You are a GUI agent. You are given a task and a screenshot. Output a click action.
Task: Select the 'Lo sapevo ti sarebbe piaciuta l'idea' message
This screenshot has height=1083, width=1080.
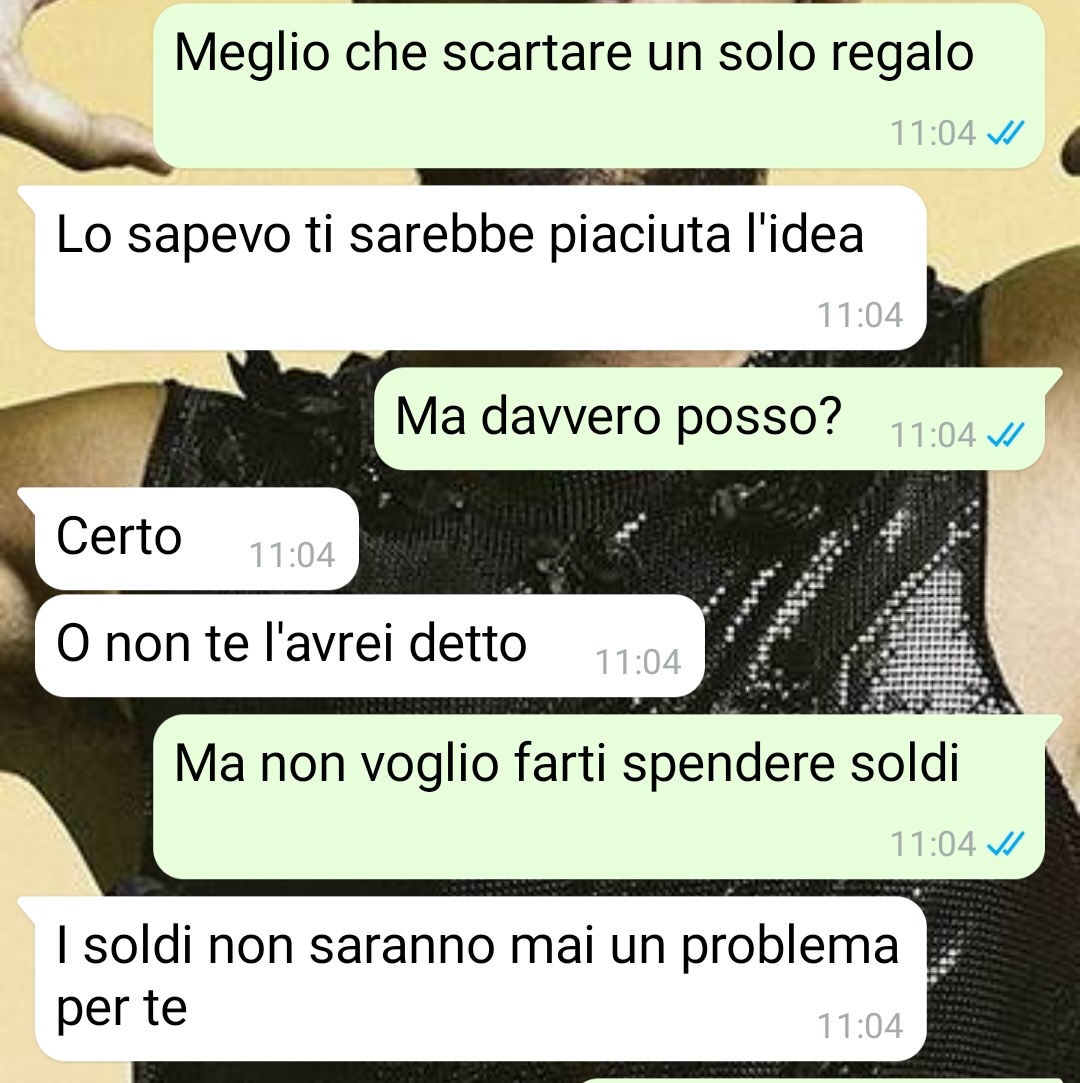pos(480,267)
